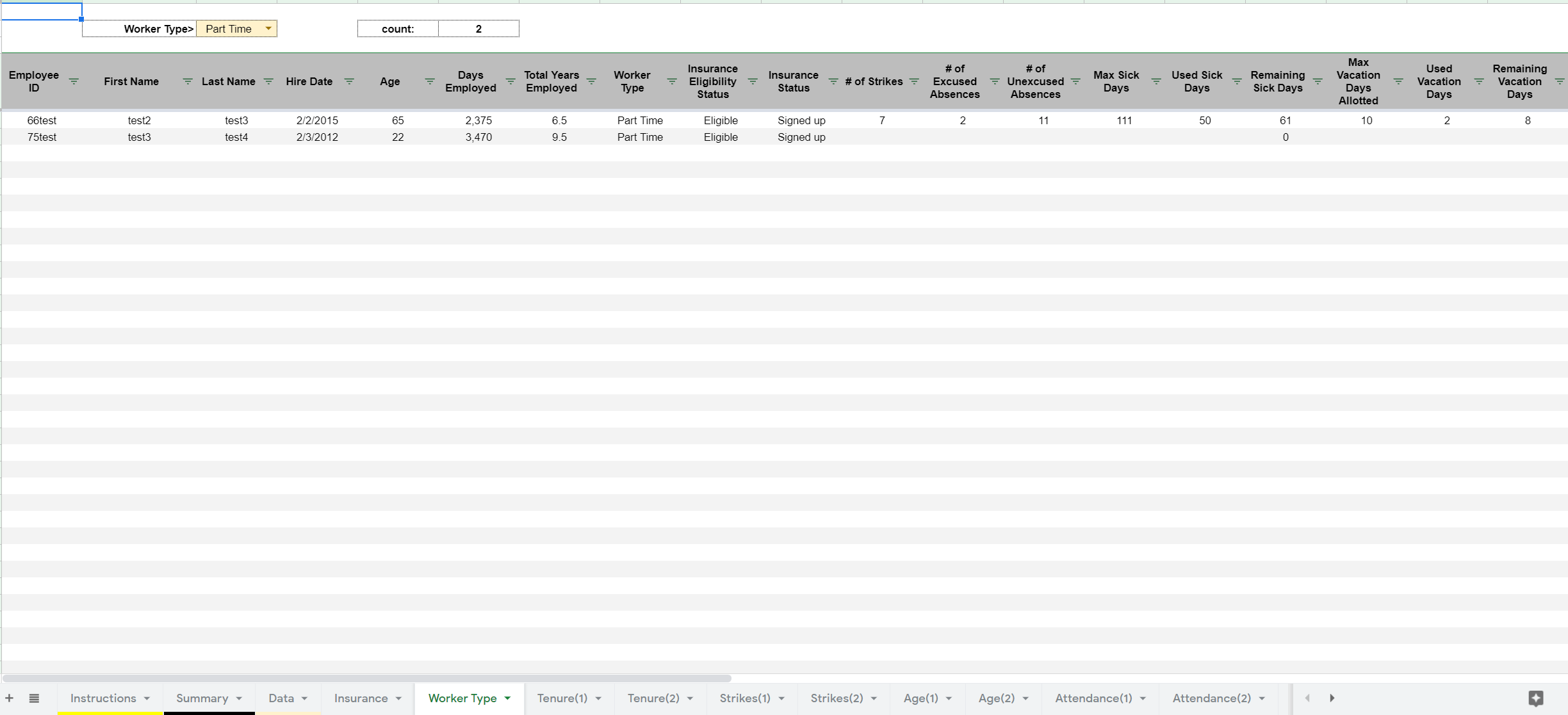Open the all sheets list icon

[34, 698]
